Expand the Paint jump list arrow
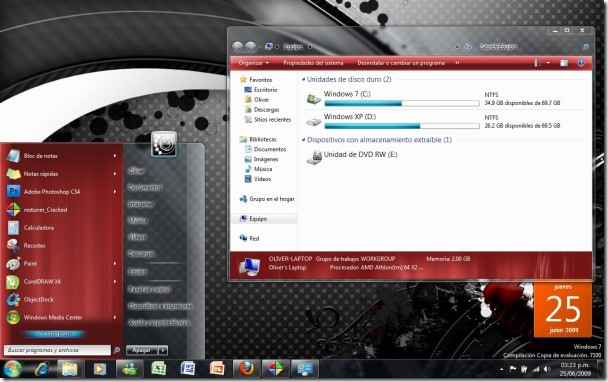The image size is (608, 382). [x=115, y=263]
